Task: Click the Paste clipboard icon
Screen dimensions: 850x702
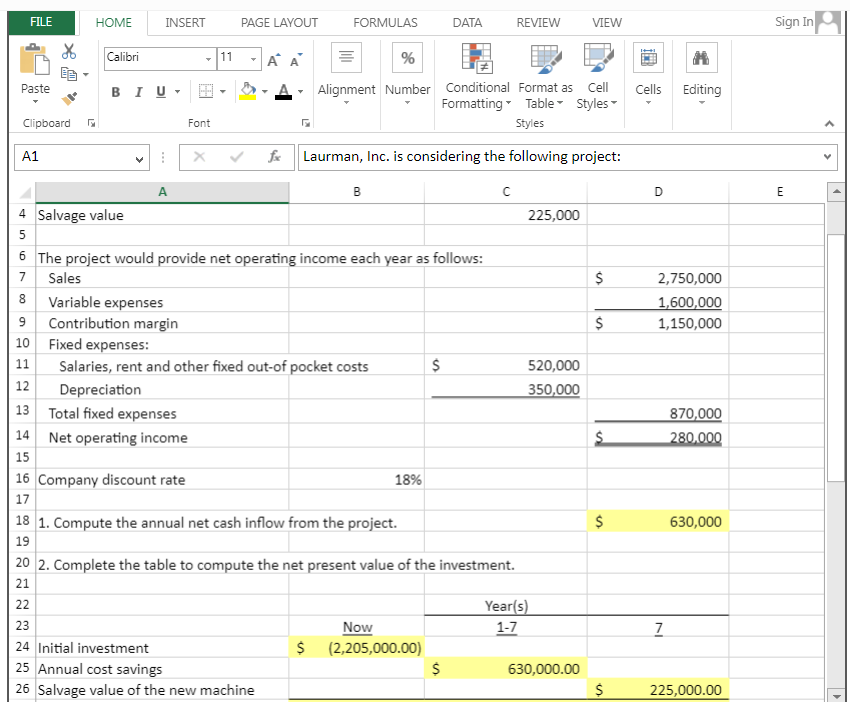Action: tap(35, 60)
